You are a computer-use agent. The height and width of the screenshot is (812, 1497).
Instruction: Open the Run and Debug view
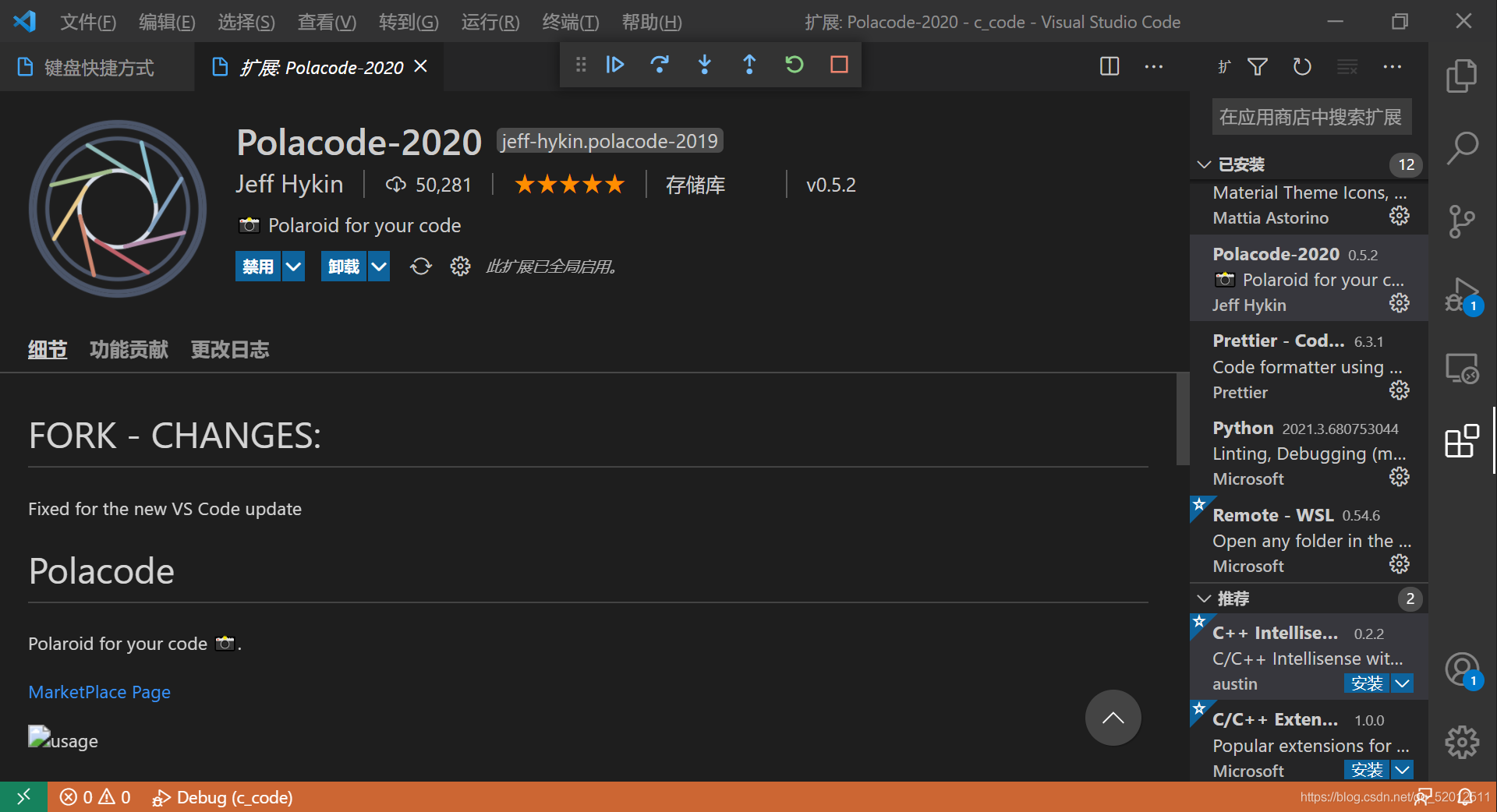coord(1462,295)
